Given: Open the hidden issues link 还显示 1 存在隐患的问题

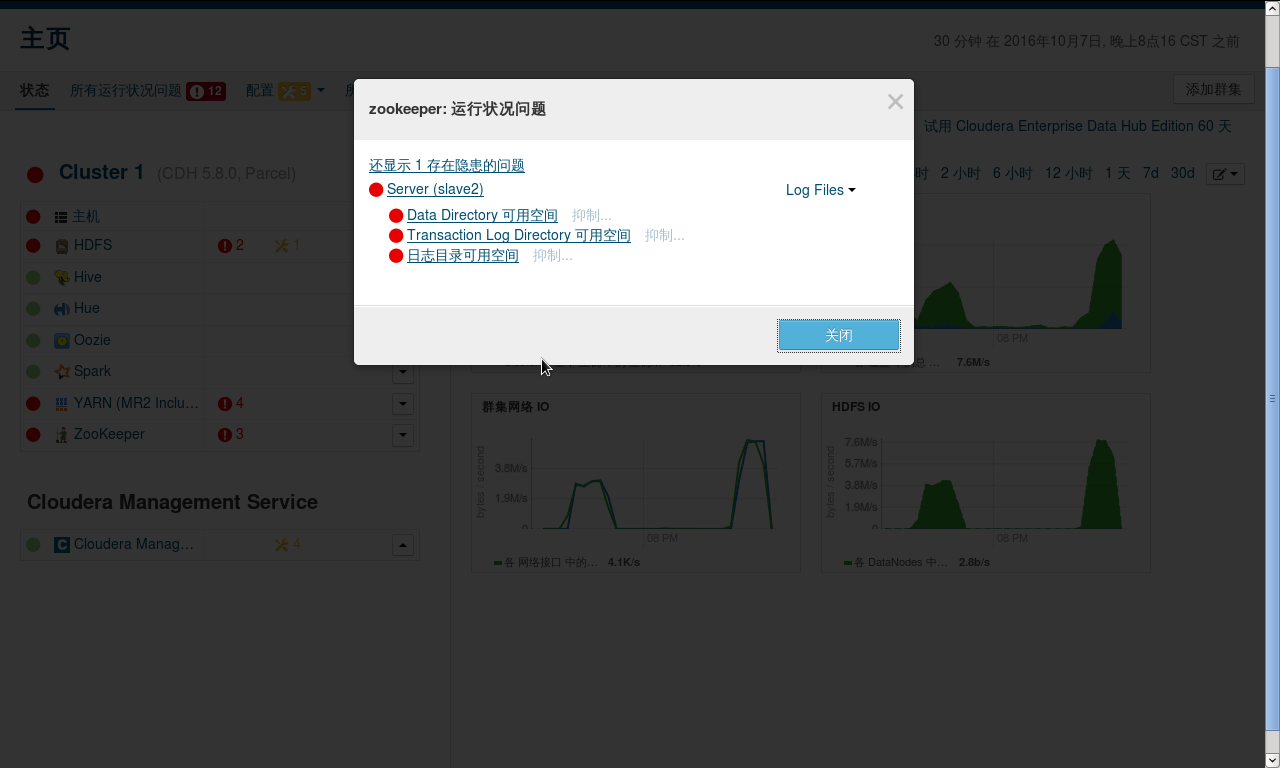Looking at the screenshot, I should coord(447,166).
